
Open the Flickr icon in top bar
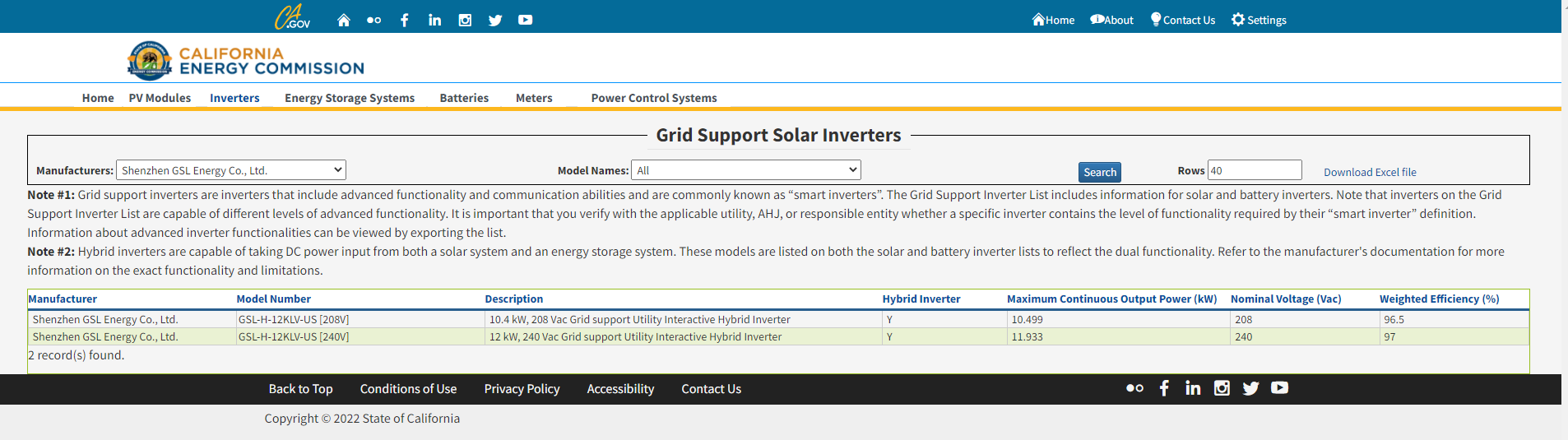pyautogui.click(x=373, y=20)
